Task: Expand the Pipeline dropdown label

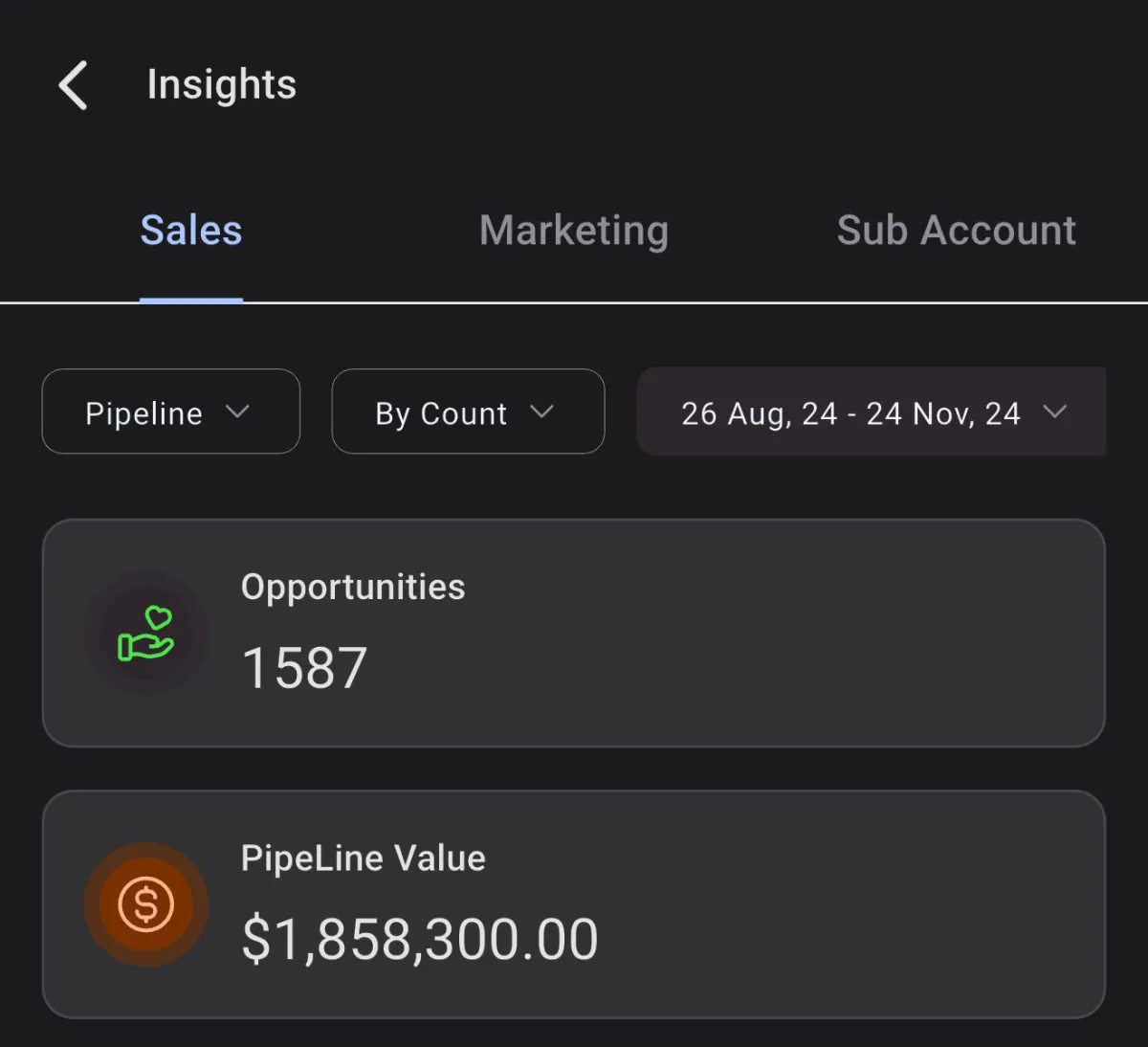Action: pos(143,413)
